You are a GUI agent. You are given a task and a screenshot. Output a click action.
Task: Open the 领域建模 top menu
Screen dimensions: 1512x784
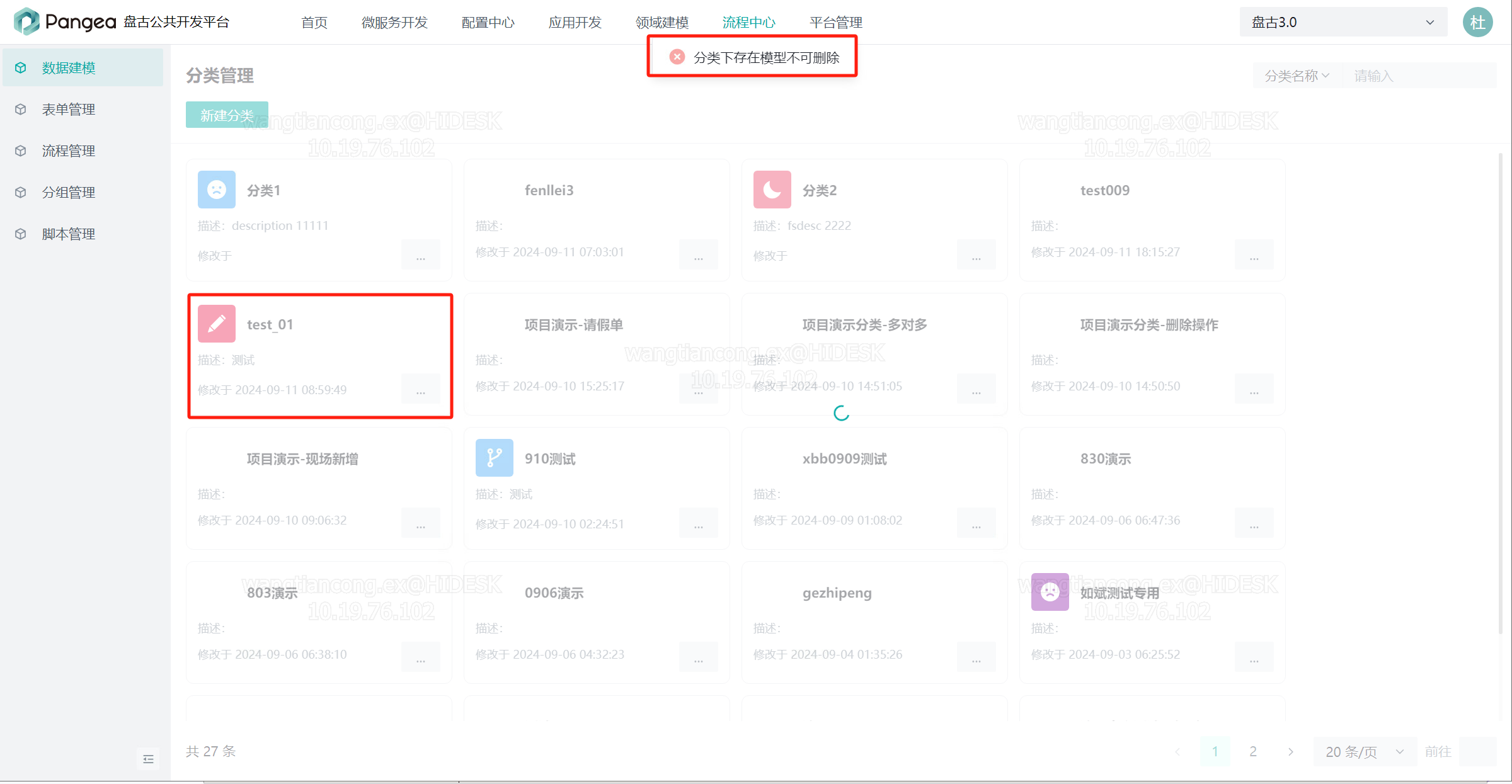(x=662, y=22)
